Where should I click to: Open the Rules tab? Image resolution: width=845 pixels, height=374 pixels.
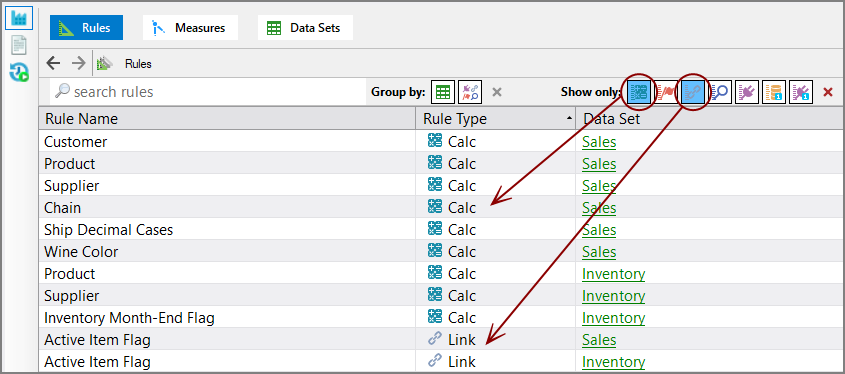coord(86,28)
